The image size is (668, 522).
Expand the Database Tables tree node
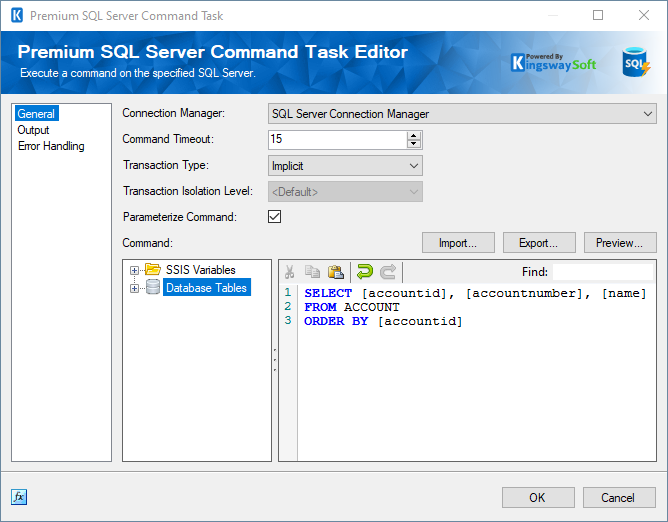(134, 288)
